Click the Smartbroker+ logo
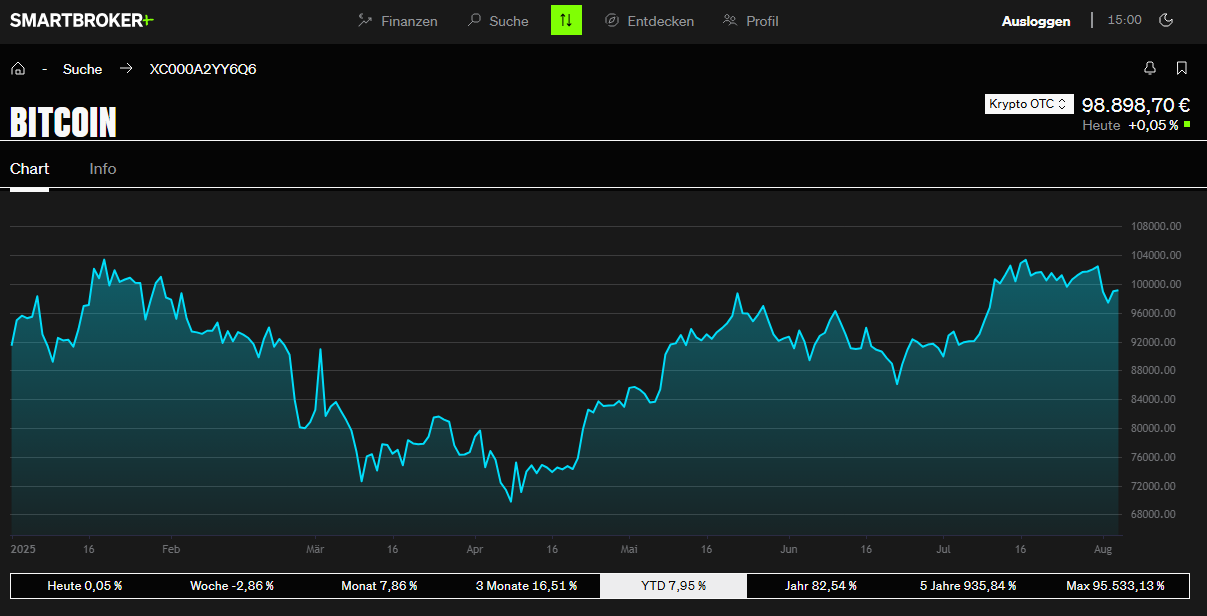This screenshot has width=1207, height=616. [82, 20]
